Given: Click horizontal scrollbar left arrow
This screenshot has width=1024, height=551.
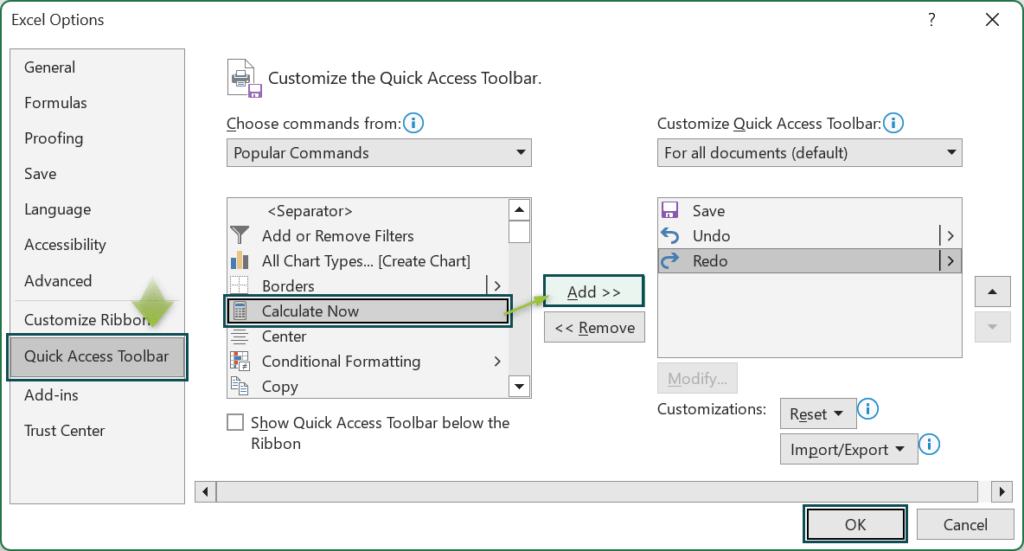Looking at the screenshot, I should pyautogui.click(x=206, y=492).
